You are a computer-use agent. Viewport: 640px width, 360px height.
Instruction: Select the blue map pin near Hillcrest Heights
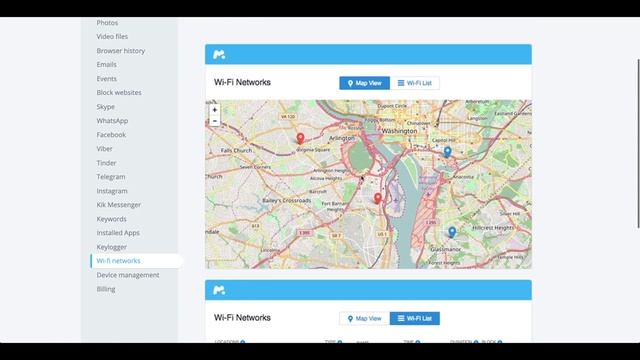tap(452, 232)
